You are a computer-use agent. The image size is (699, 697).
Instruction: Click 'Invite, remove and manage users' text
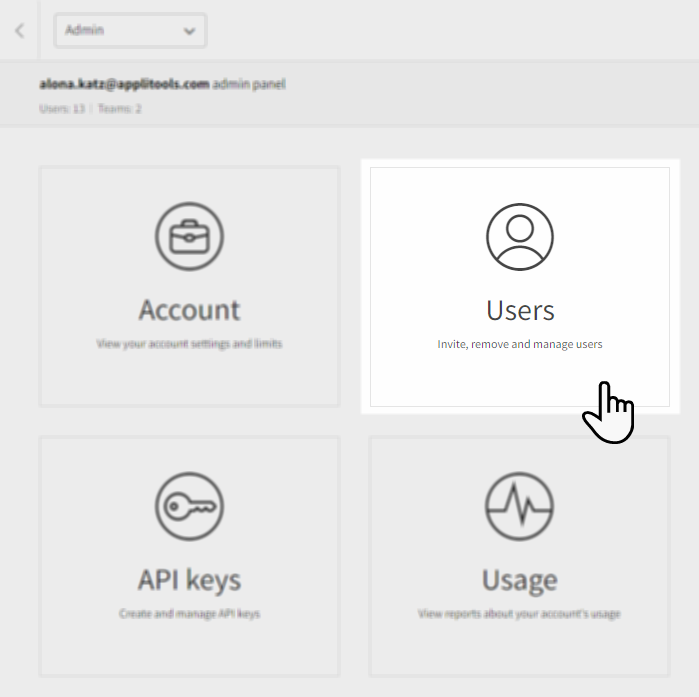(520, 344)
